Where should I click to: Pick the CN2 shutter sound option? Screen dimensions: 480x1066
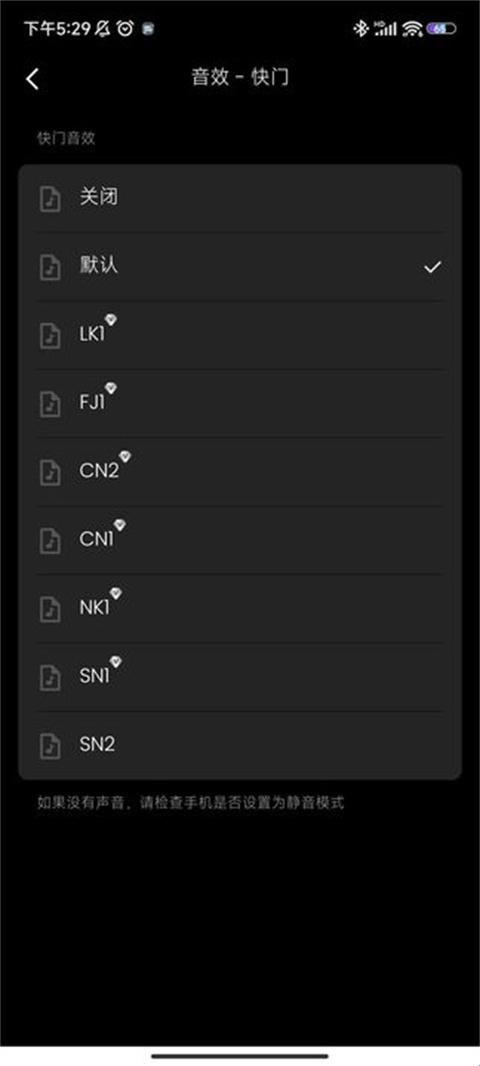coord(240,472)
